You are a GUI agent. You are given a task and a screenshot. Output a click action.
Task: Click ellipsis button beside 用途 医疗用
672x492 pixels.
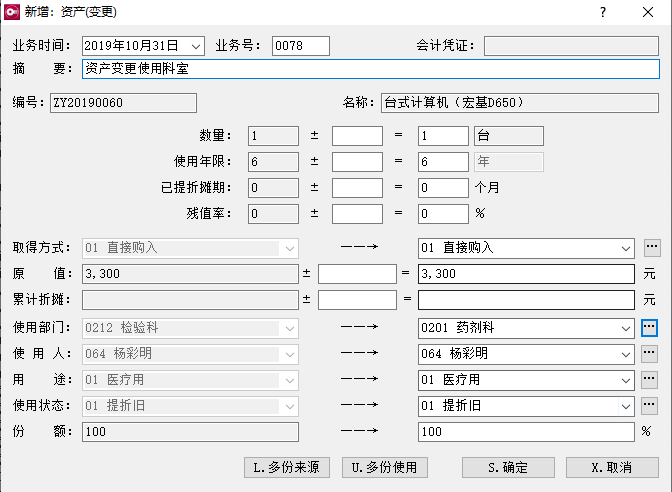coord(651,379)
